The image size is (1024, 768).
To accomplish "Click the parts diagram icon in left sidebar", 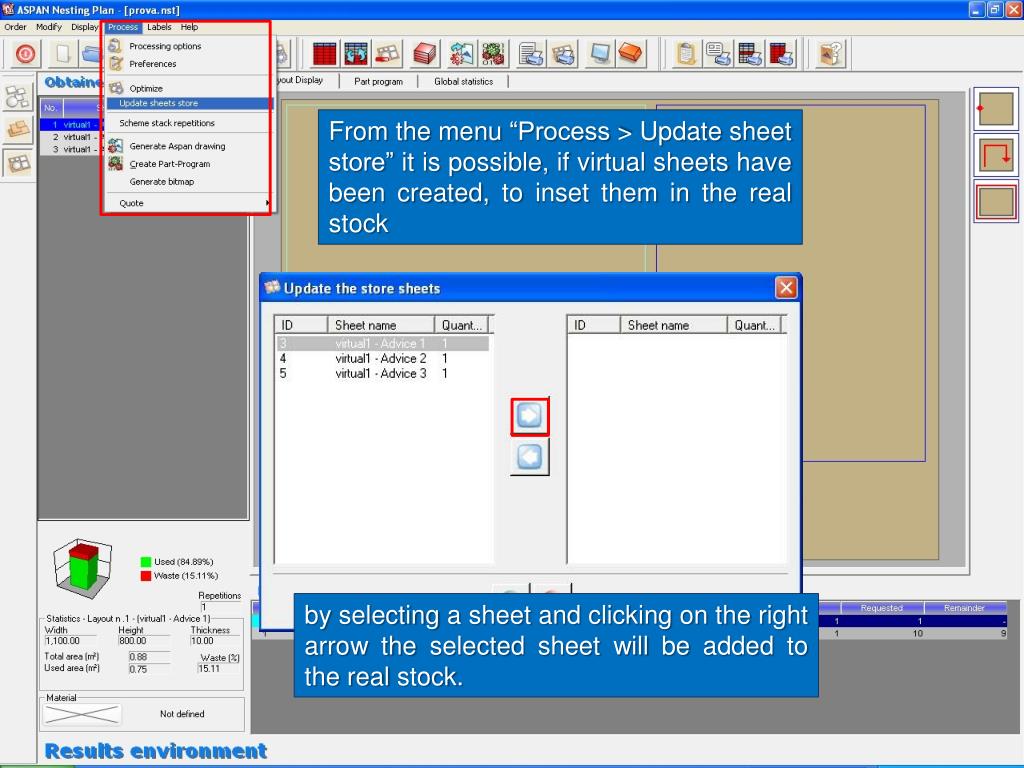I will pos(18,96).
